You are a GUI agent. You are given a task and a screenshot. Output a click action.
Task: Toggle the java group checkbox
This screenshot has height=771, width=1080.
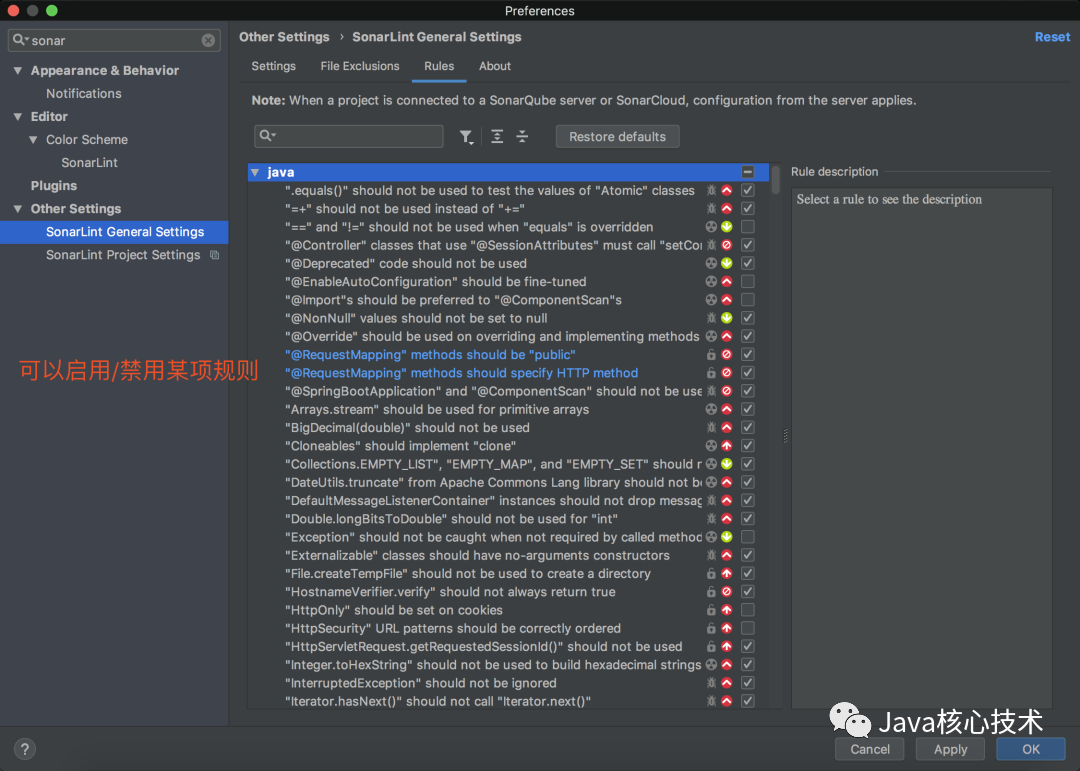pos(747,172)
